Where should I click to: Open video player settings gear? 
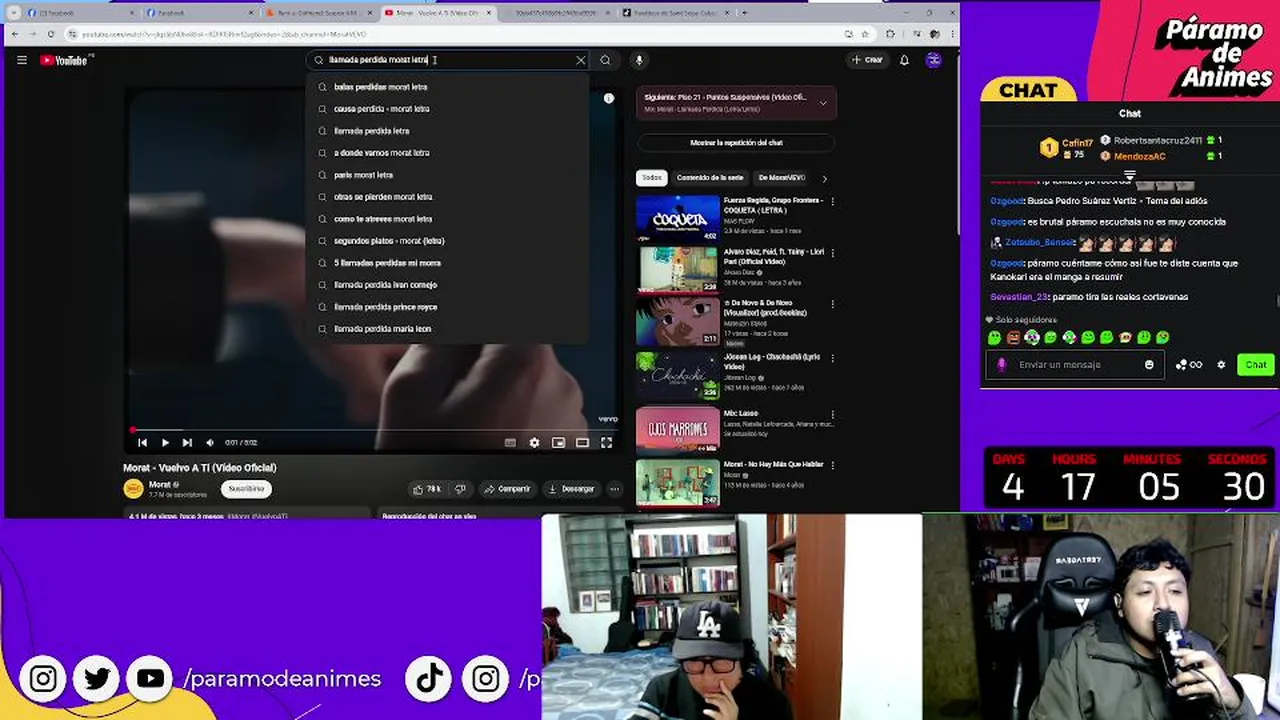click(x=534, y=442)
